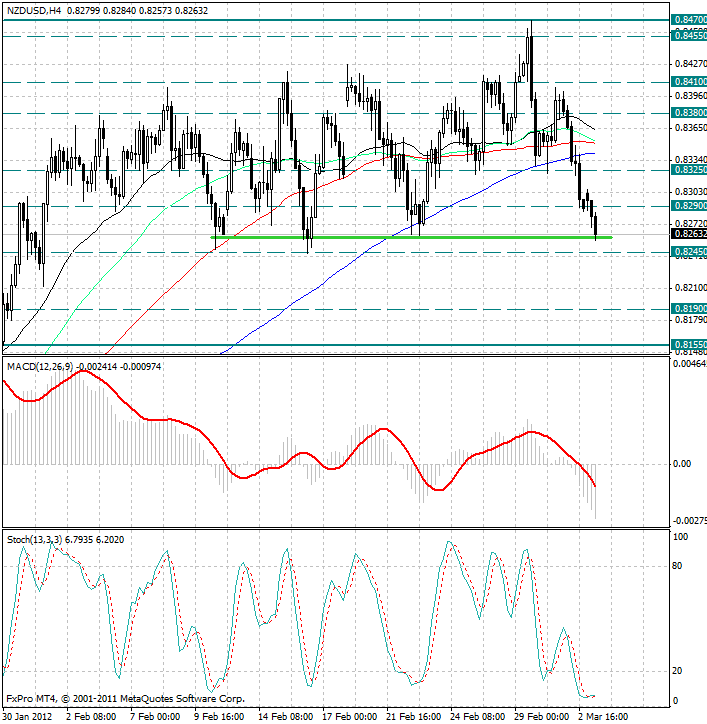Select the 0.84700 price level label

tap(688, 19)
